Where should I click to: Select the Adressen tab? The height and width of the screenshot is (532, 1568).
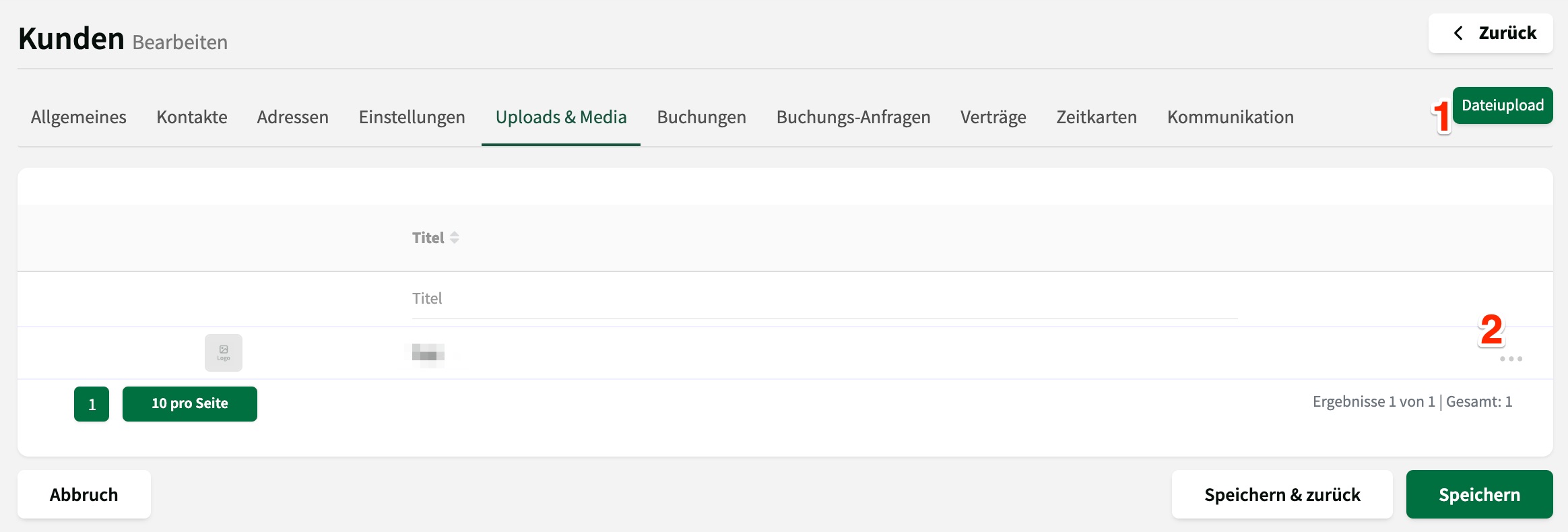click(x=293, y=117)
